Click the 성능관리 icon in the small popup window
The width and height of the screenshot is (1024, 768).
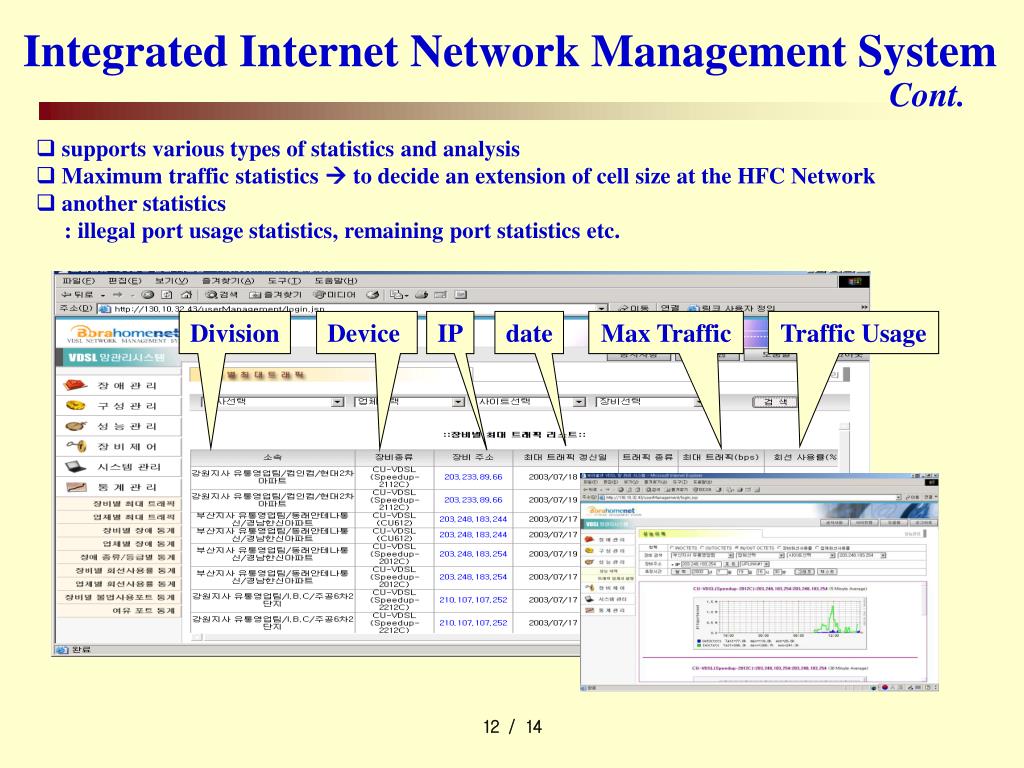(589, 562)
